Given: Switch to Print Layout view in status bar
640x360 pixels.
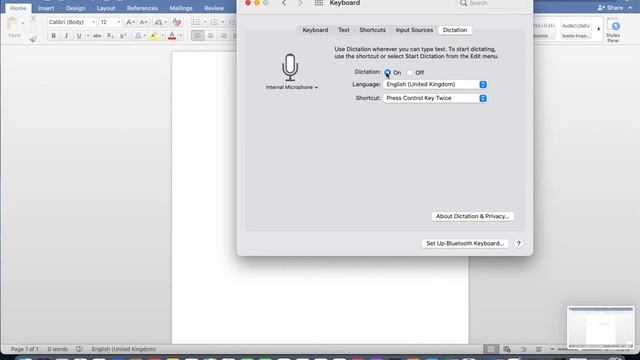Looking at the screenshot, I should point(491,349).
